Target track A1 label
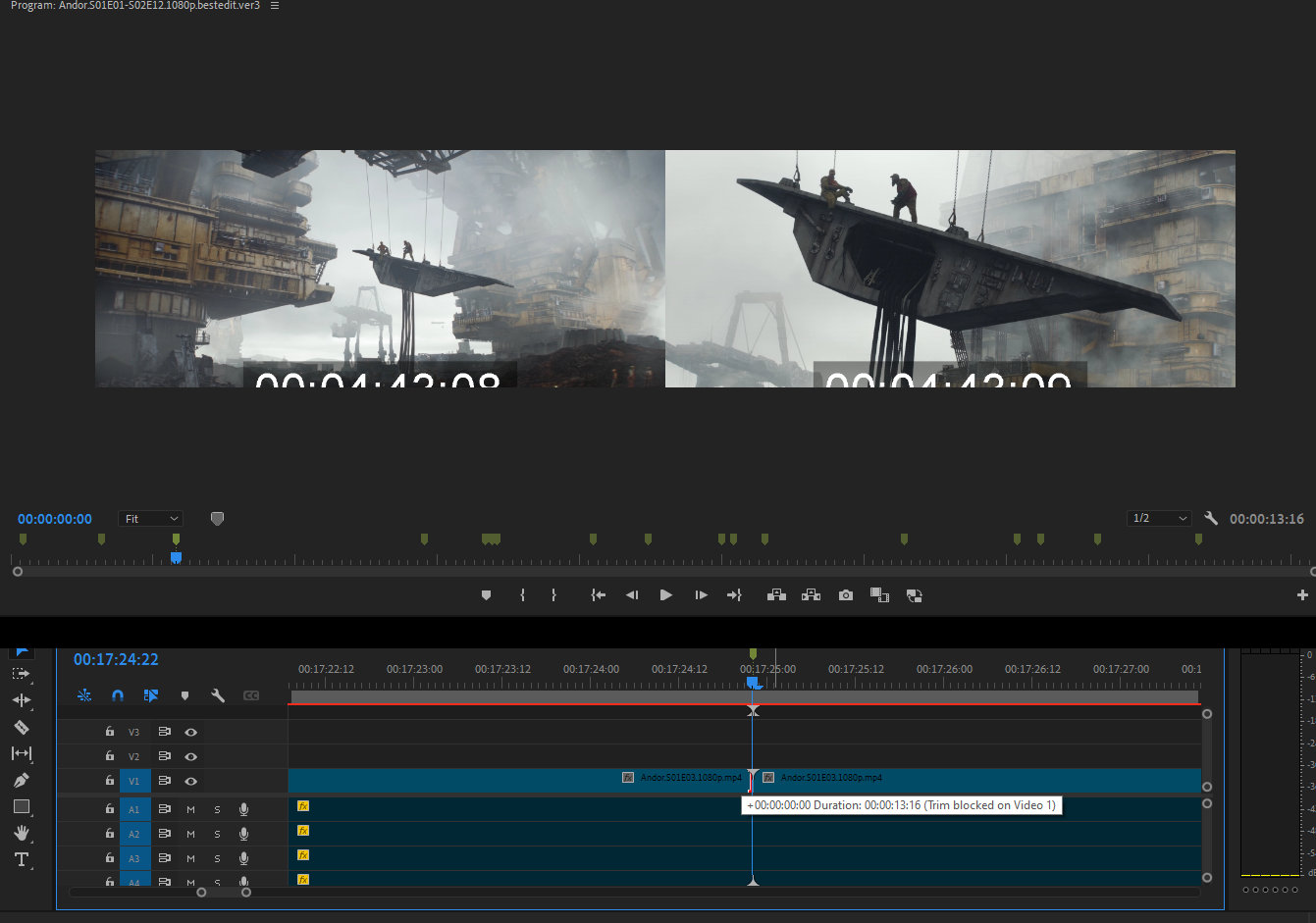 pyautogui.click(x=134, y=809)
